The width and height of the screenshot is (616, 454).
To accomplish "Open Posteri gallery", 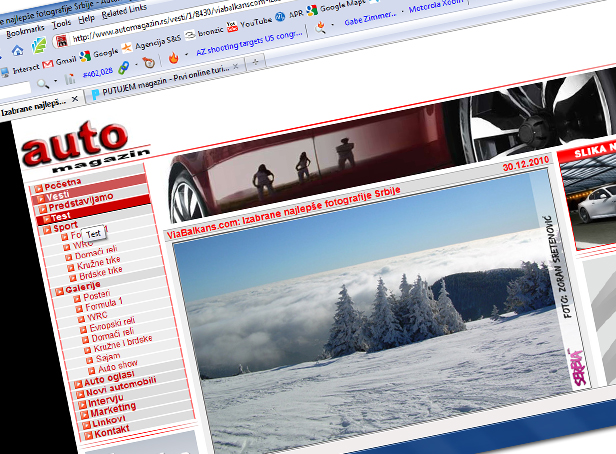I will 97,295.
